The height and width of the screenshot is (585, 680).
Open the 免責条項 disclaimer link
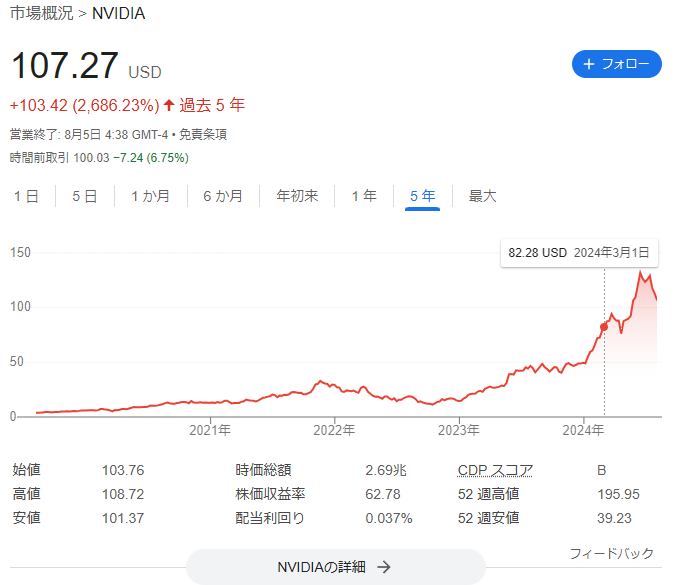coord(203,134)
